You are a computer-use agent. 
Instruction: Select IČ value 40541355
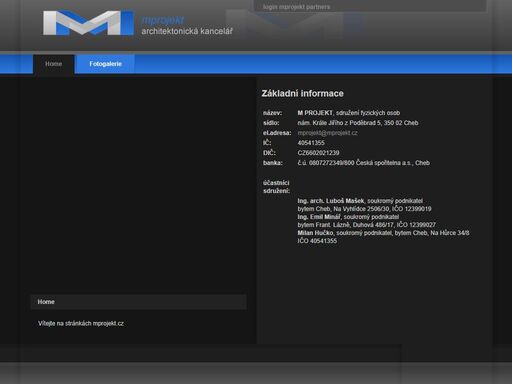[x=311, y=143]
